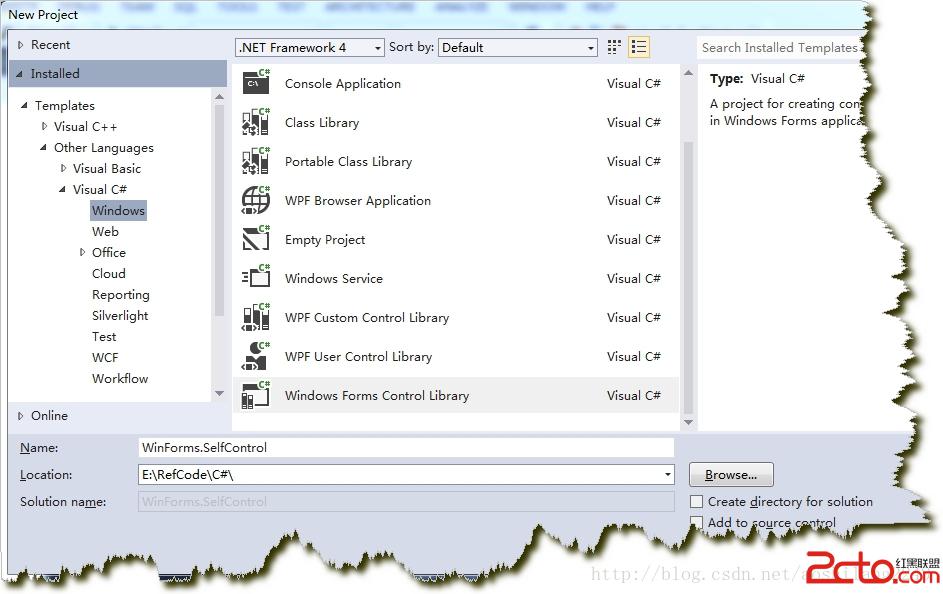Select the Portable Class Library template icon
943x594 pixels.
[256, 161]
